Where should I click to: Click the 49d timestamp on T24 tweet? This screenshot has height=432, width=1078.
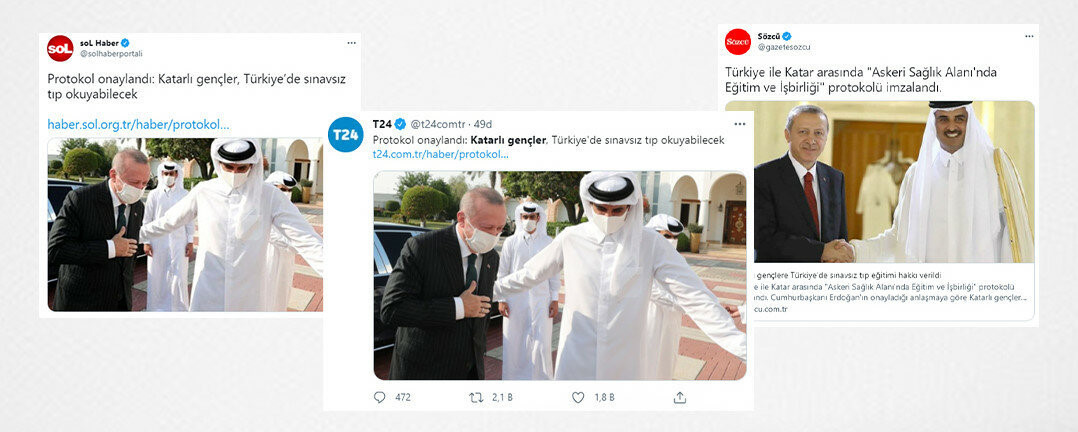pyautogui.click(x=483, y=125)
